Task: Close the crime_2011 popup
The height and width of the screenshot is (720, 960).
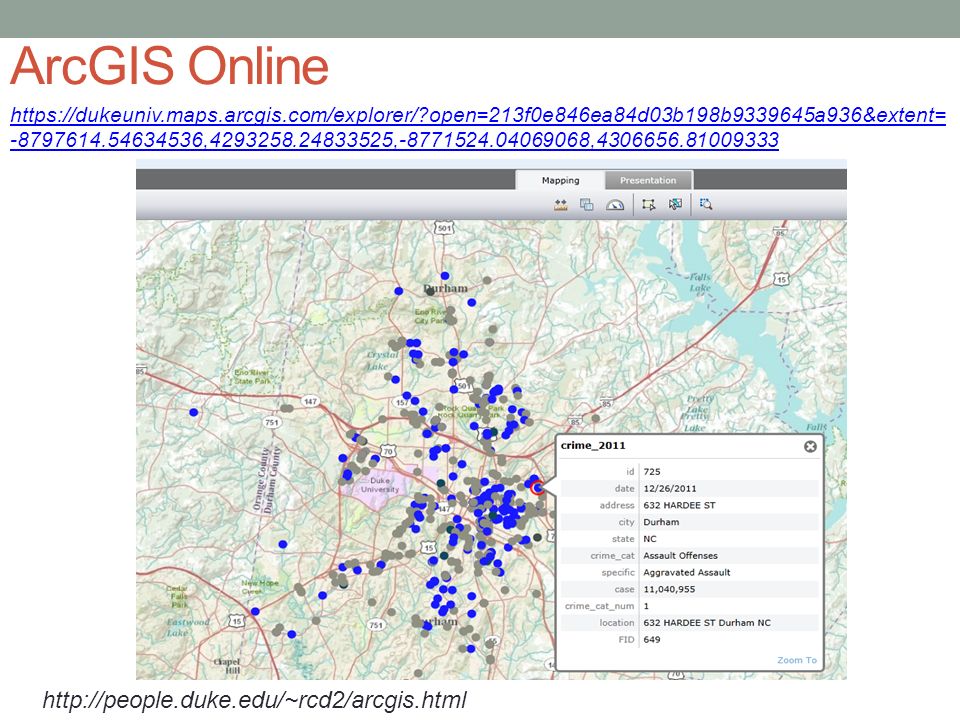Action: (810, 446)
